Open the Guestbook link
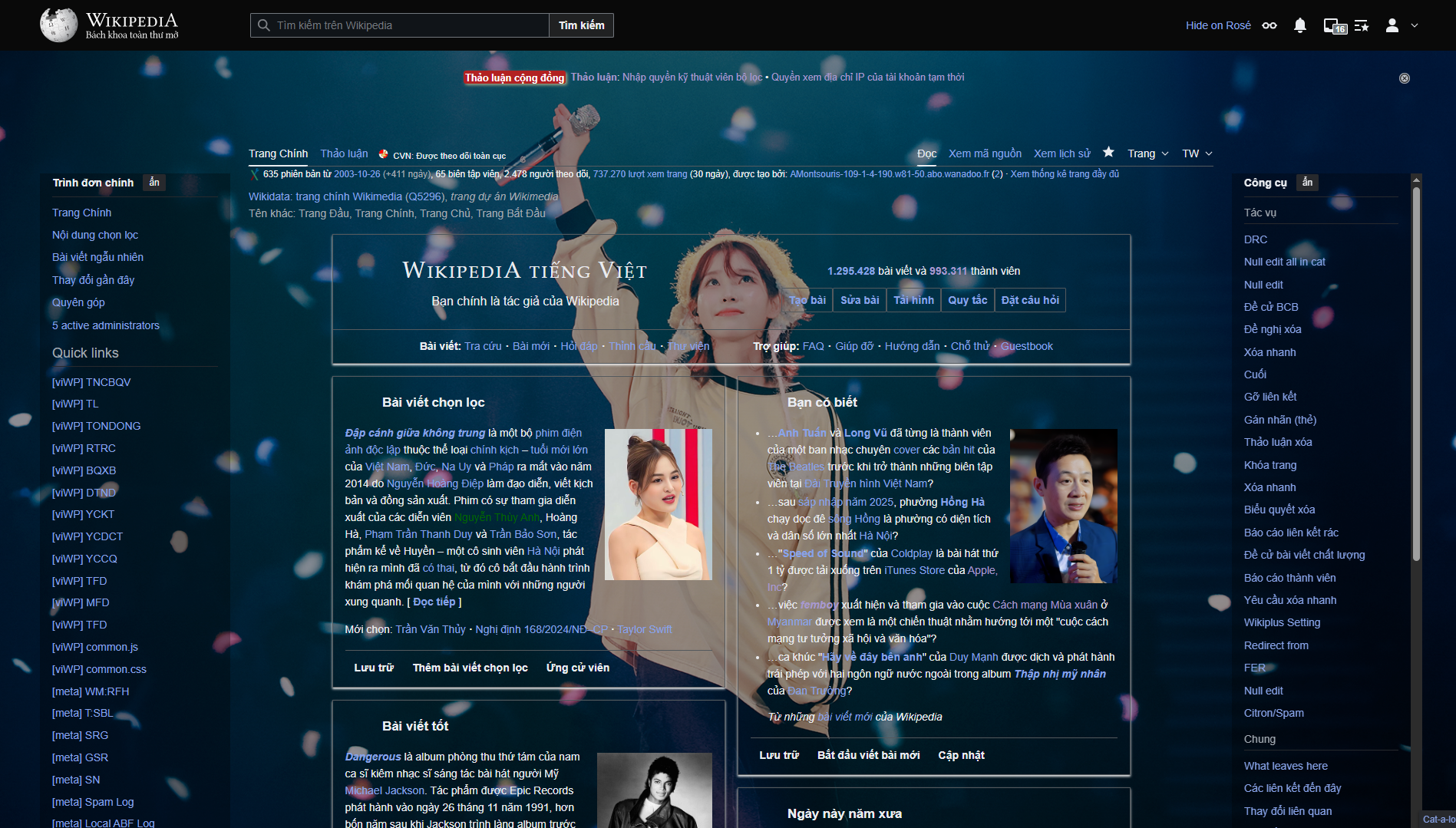The width and height of the screenshot is (1456, 828). [x=1027, y=346]
